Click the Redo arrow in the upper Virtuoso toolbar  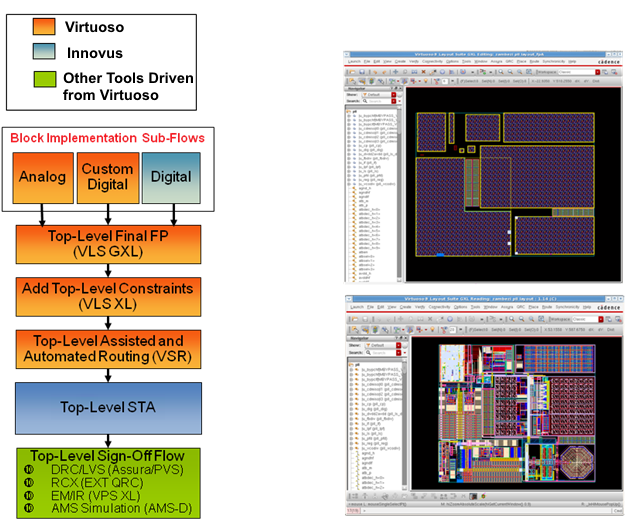[x=384, y=72]
